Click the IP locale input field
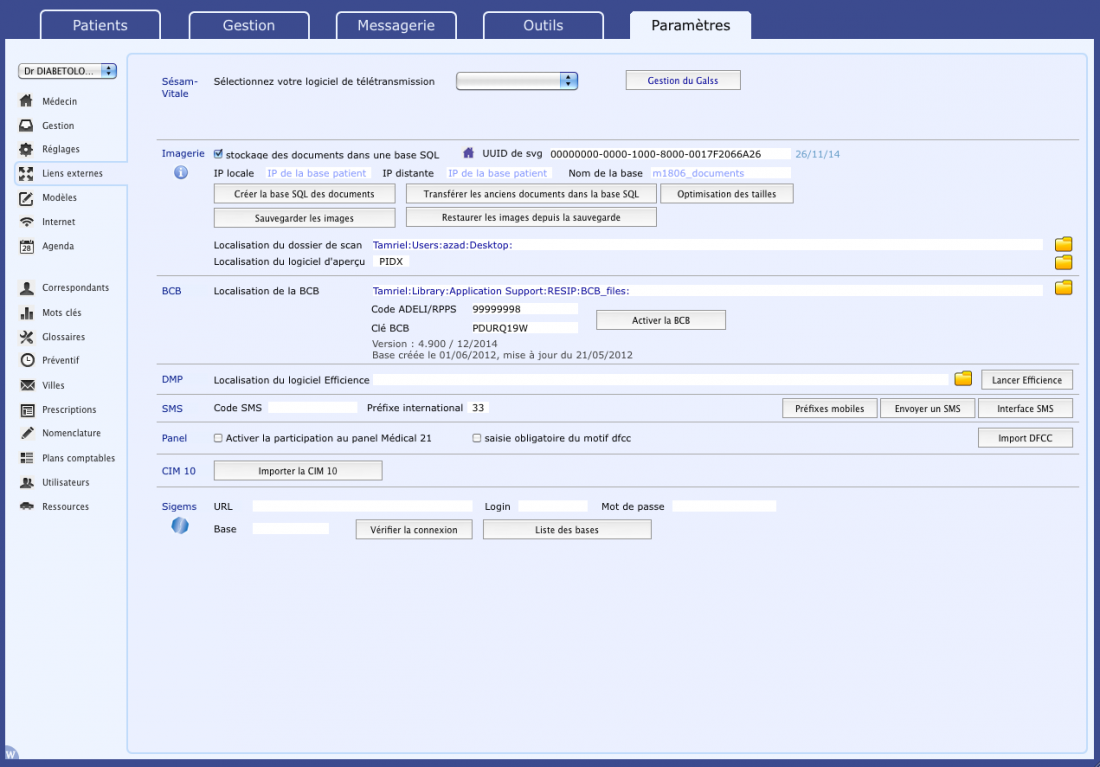Screen dimensions: 1100x767 [317, 173]
